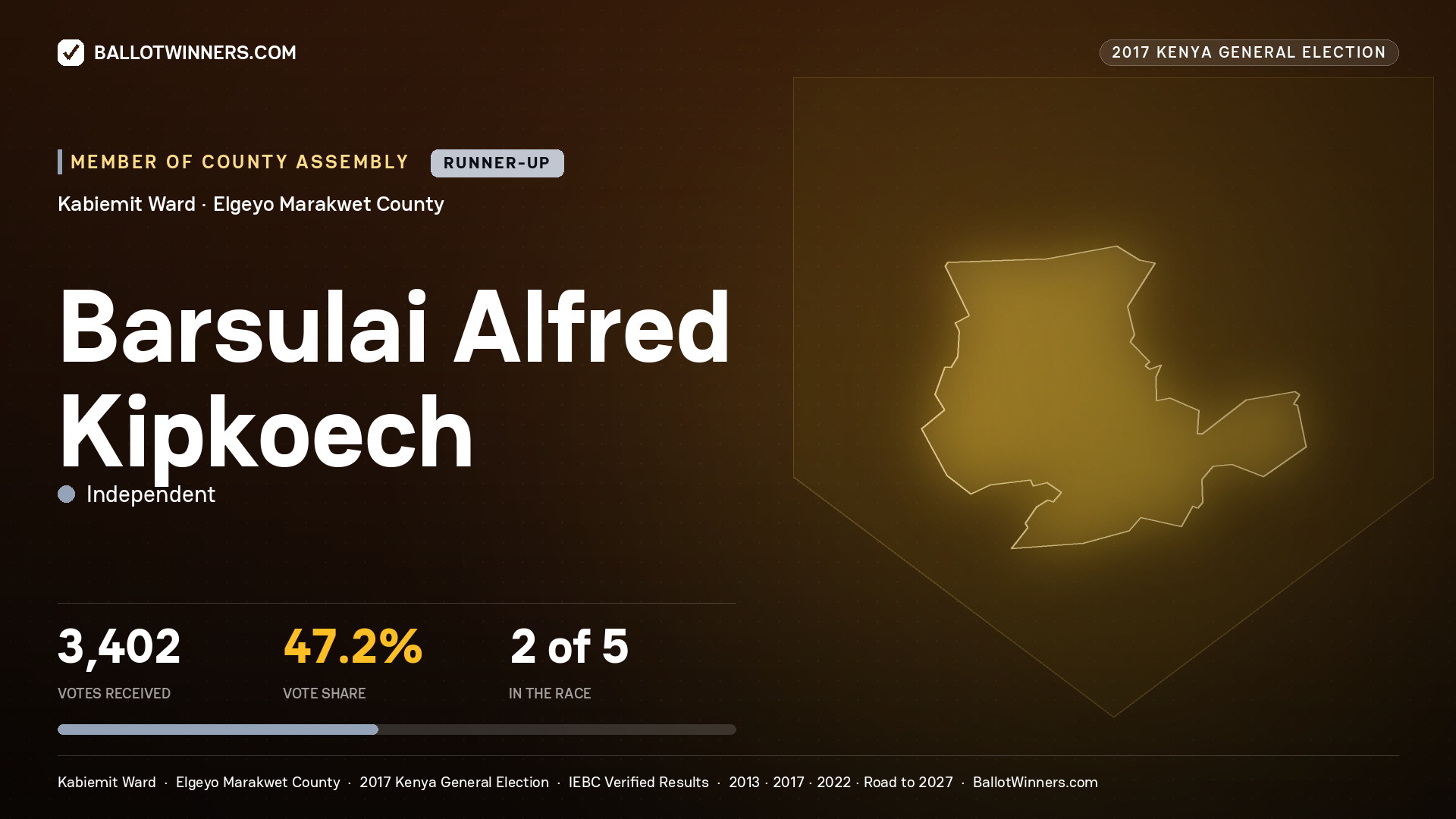The height and width of the screenshot is (819, 1456).
Task: Click the vote share progress bar
Action: click(x=397, y=730)
